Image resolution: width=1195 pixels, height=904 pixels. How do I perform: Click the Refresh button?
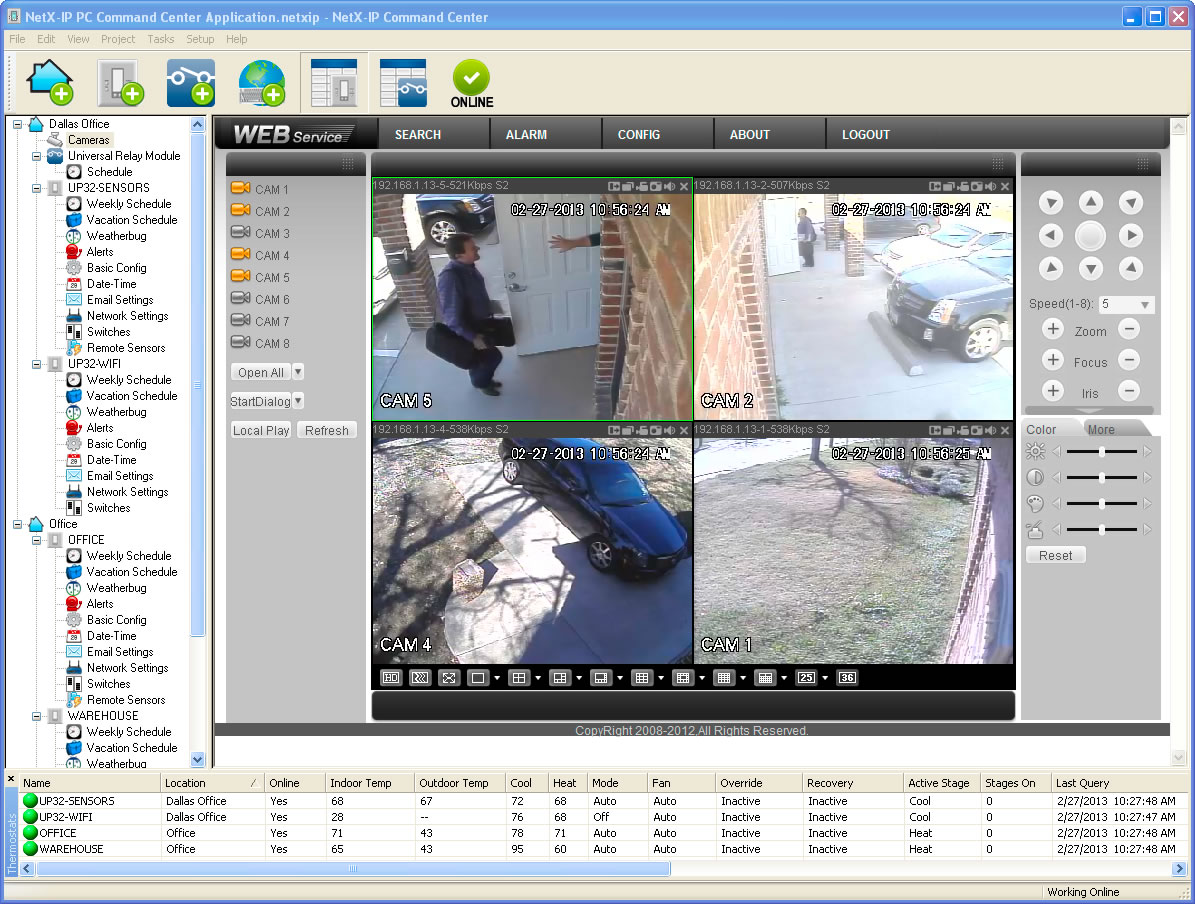tap(326, 430)
